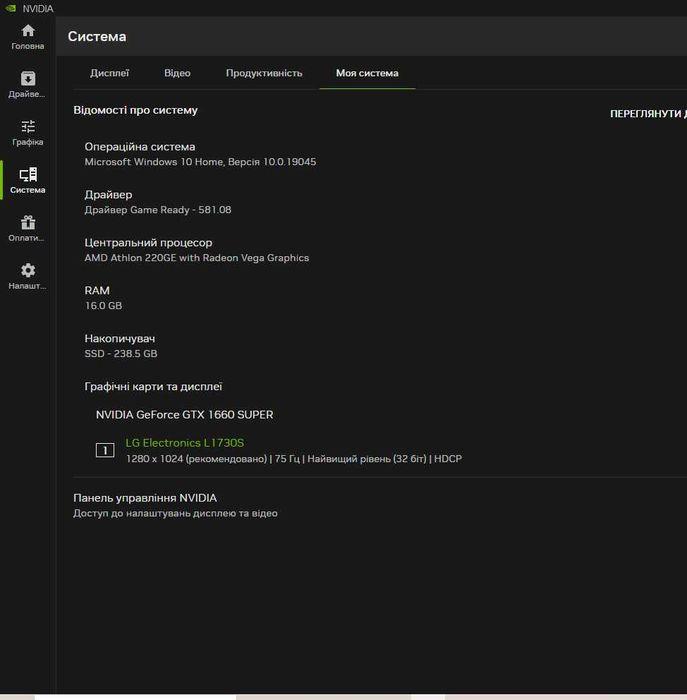Open the Графіка settings section
The width and height of the screenshot is (687, 700).
[x=28, y=133]
